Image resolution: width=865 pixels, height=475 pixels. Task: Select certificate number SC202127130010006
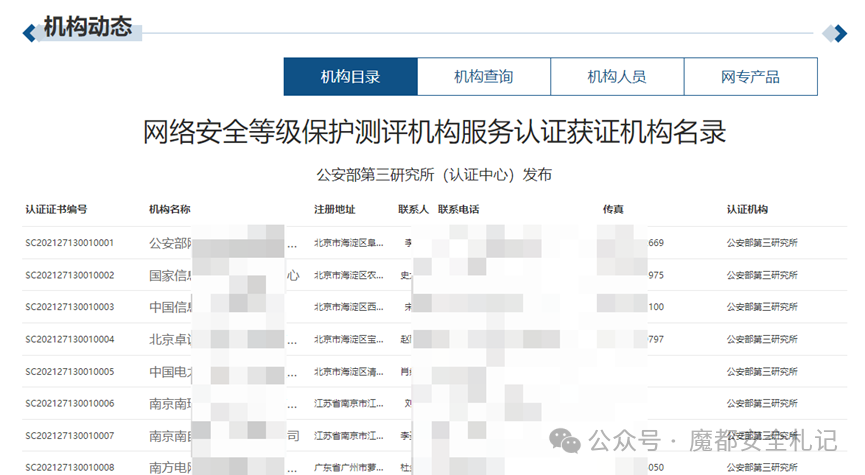(x=70, y=403)
